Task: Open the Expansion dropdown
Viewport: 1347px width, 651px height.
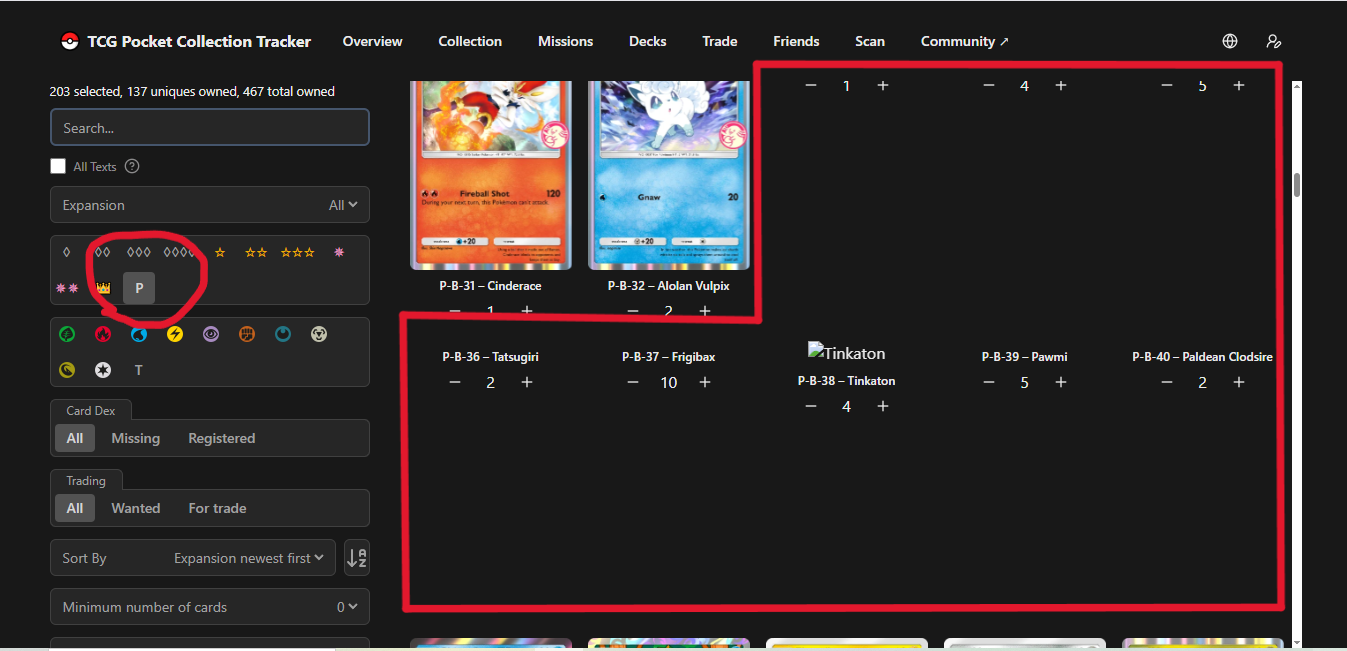Action: coord(210,205)
